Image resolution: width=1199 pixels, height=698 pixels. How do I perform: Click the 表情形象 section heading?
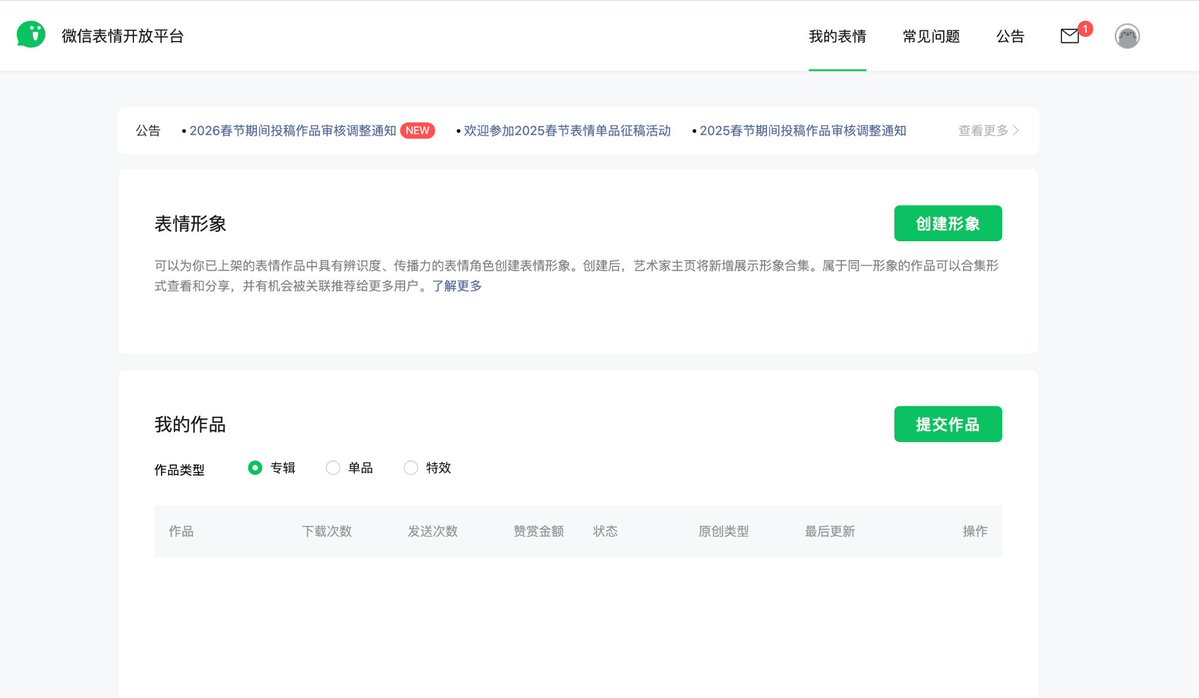tap(190, 224)
